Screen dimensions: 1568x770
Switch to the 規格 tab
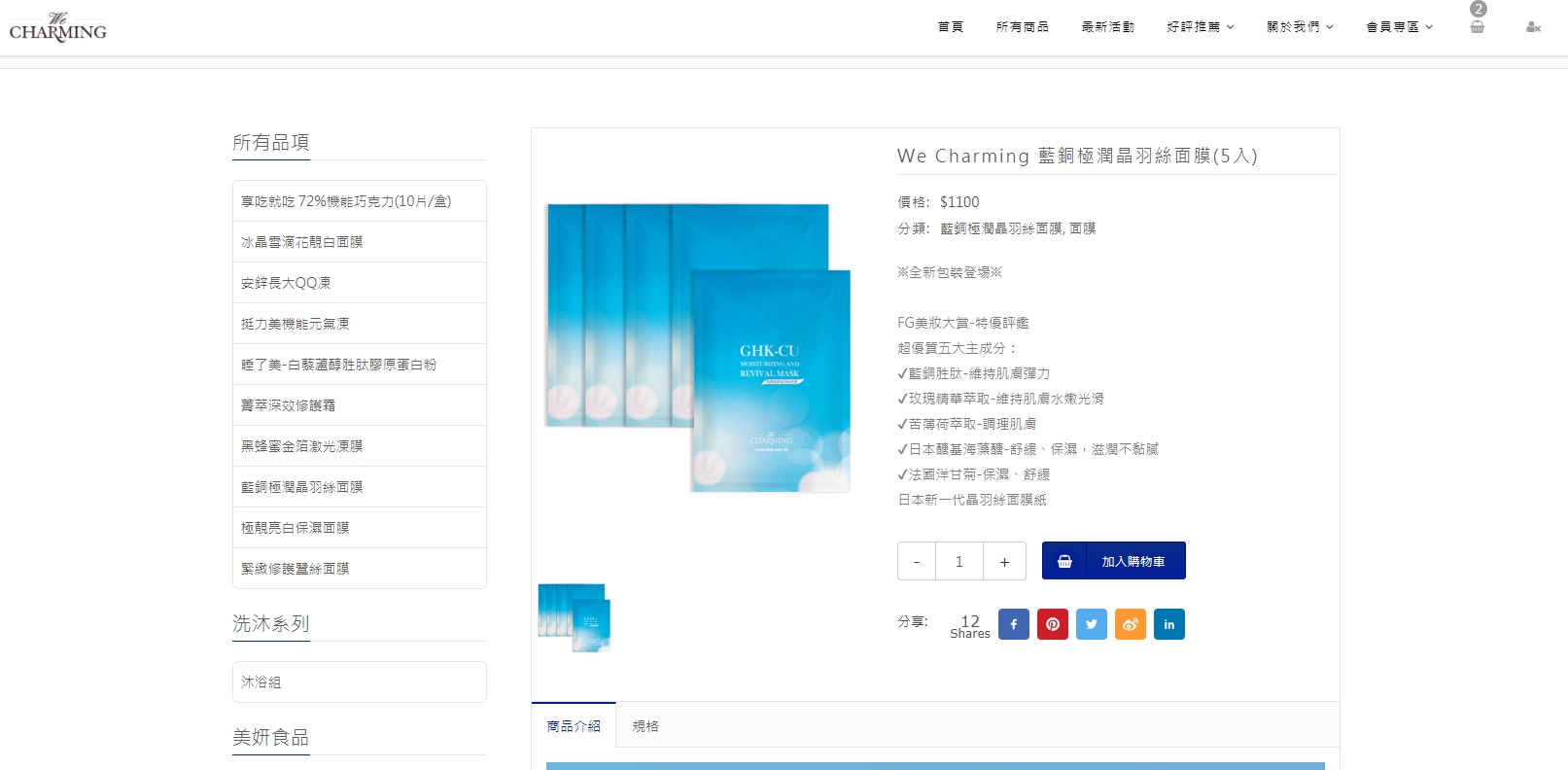click(645, 725)
